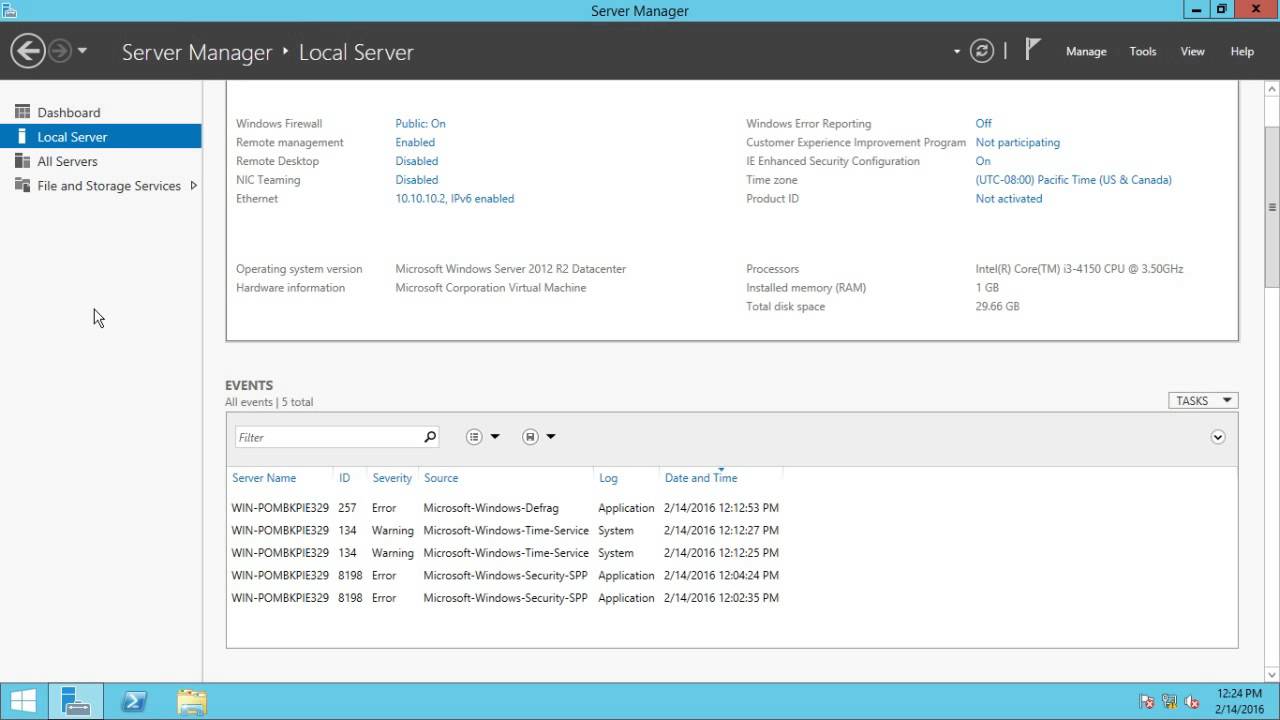Select the Dashboard icon in the sidebar

coord(22,112)
